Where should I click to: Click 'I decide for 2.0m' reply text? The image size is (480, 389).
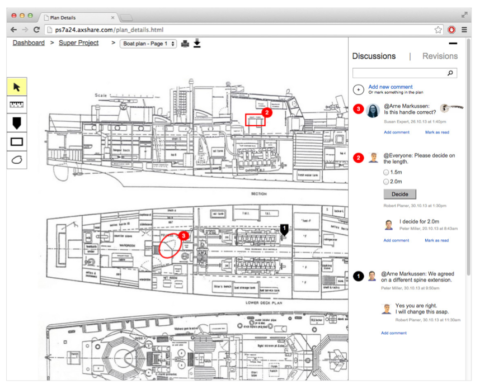tap(419, 221)
